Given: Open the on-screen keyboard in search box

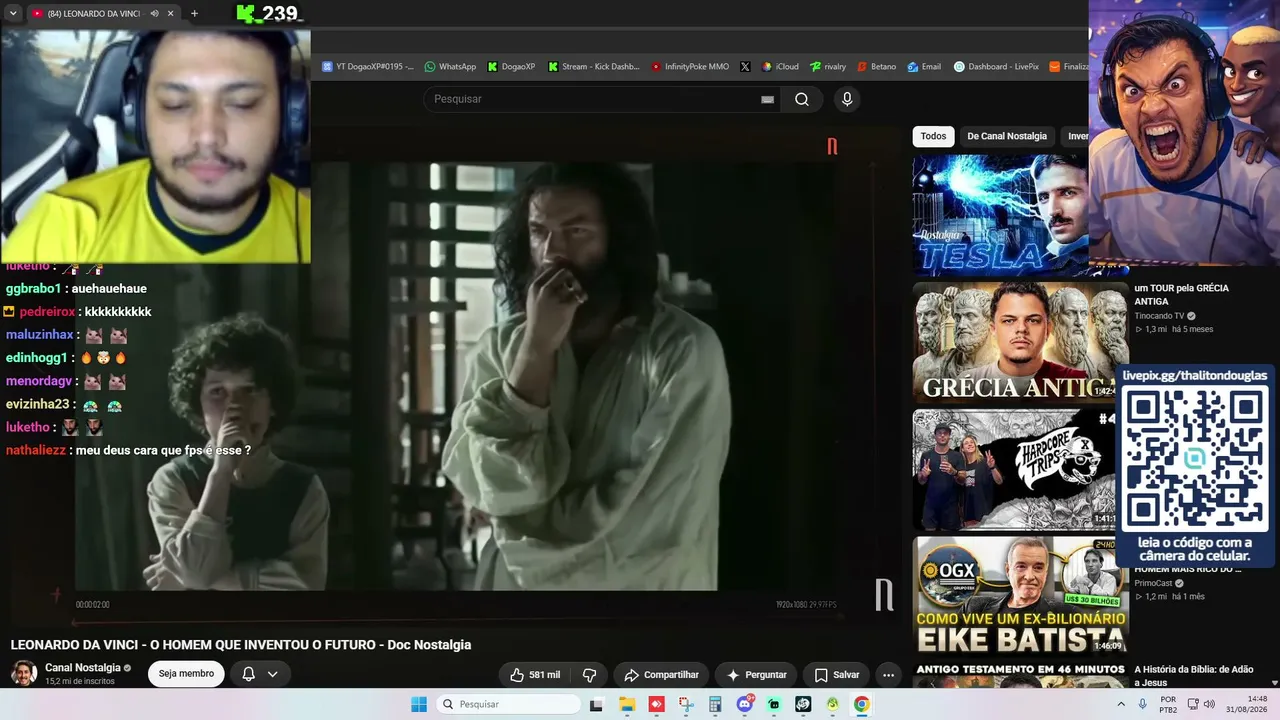Looking at the screenshot, I should tap(768, 99).
